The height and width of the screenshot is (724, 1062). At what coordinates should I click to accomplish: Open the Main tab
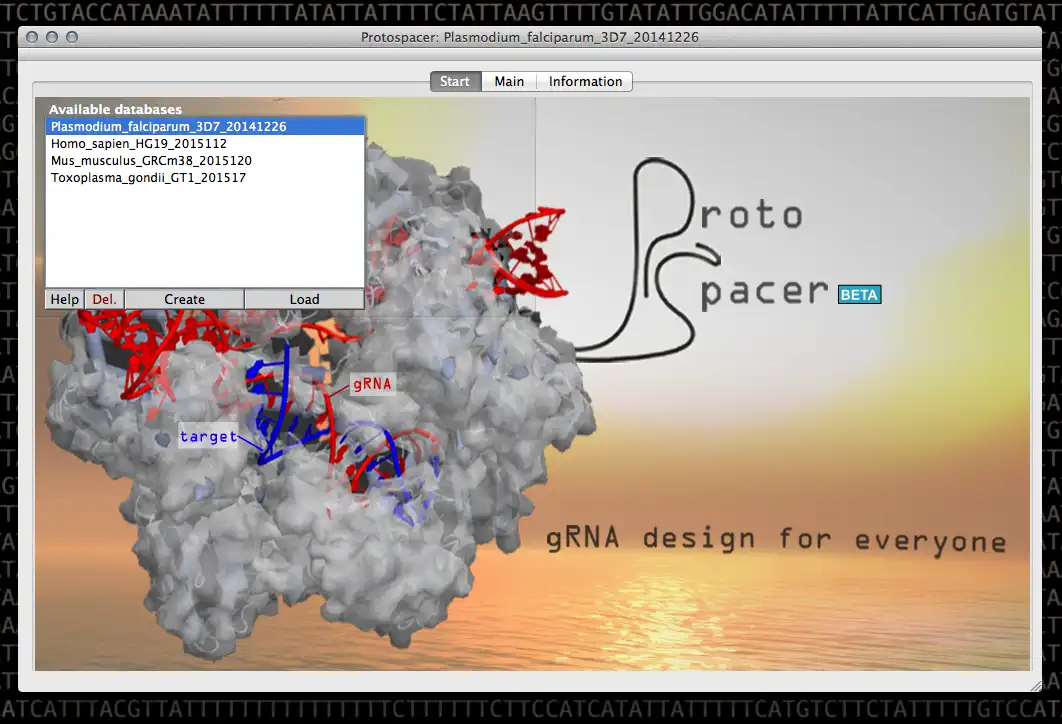[x=509, y=81]
